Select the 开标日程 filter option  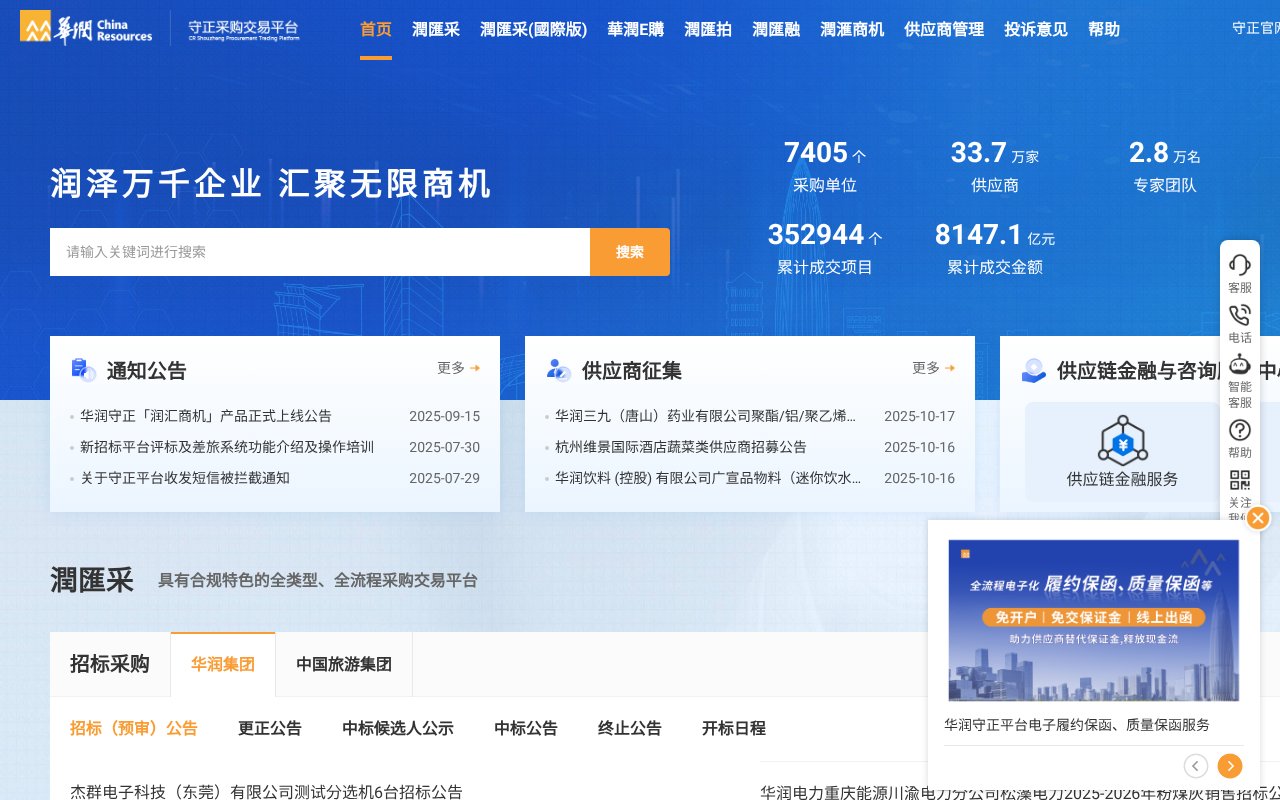coord(733,729)
